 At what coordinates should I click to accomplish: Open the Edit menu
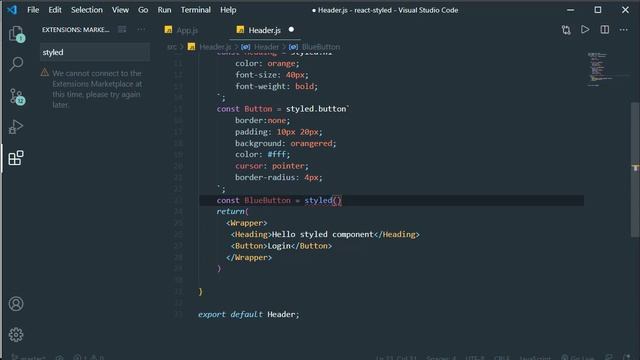click(55, 10)
